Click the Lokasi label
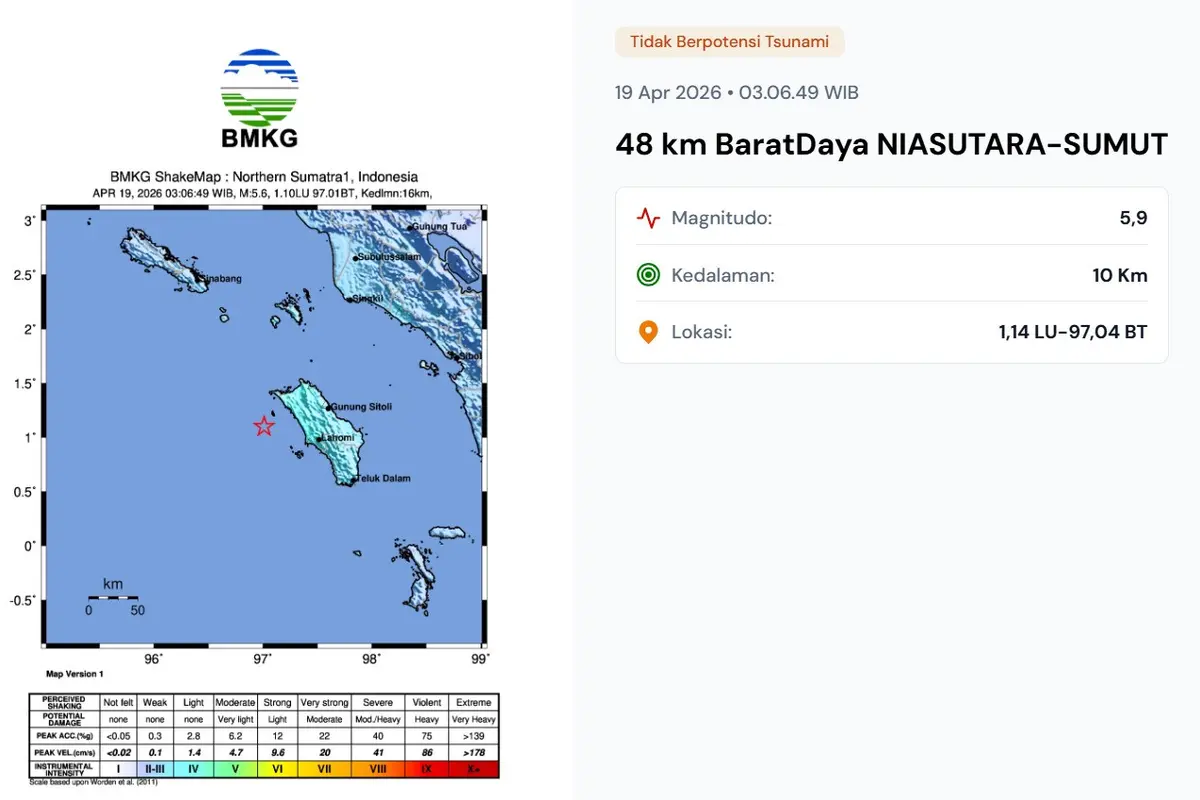The image size is (1200, 800). (x=702, y=332)
